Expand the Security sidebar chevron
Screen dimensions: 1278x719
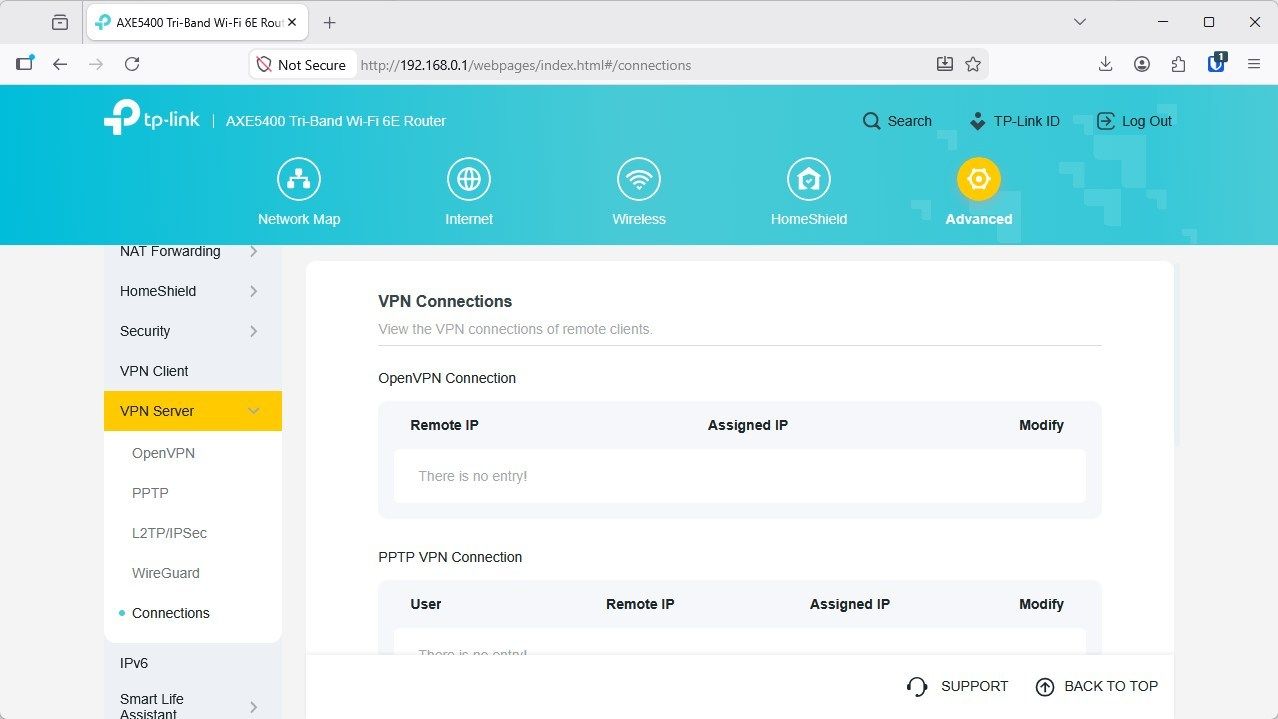pyautogui.click(x=253, y=331)
